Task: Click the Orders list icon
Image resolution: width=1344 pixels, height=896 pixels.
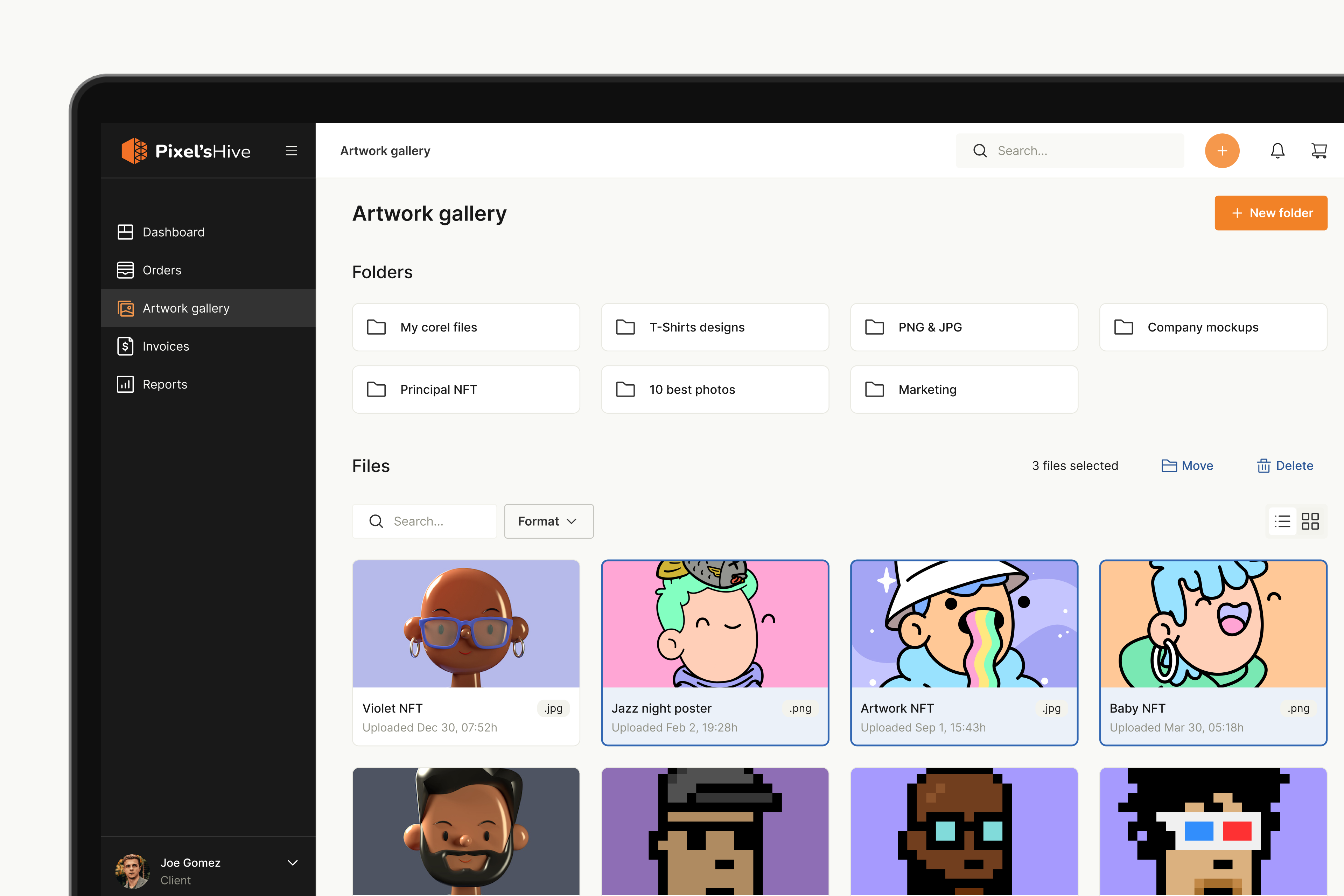Action: [125, 270]
